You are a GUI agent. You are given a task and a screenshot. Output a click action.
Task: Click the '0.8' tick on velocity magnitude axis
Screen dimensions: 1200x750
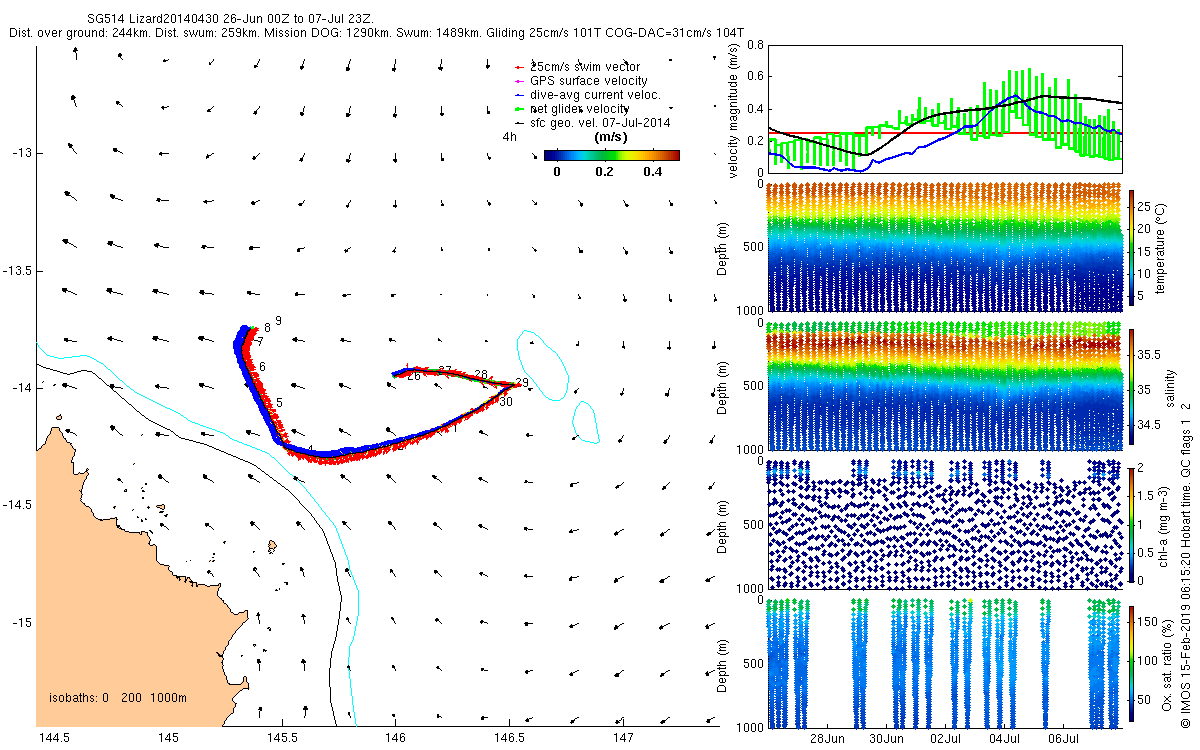click(755, 45)
